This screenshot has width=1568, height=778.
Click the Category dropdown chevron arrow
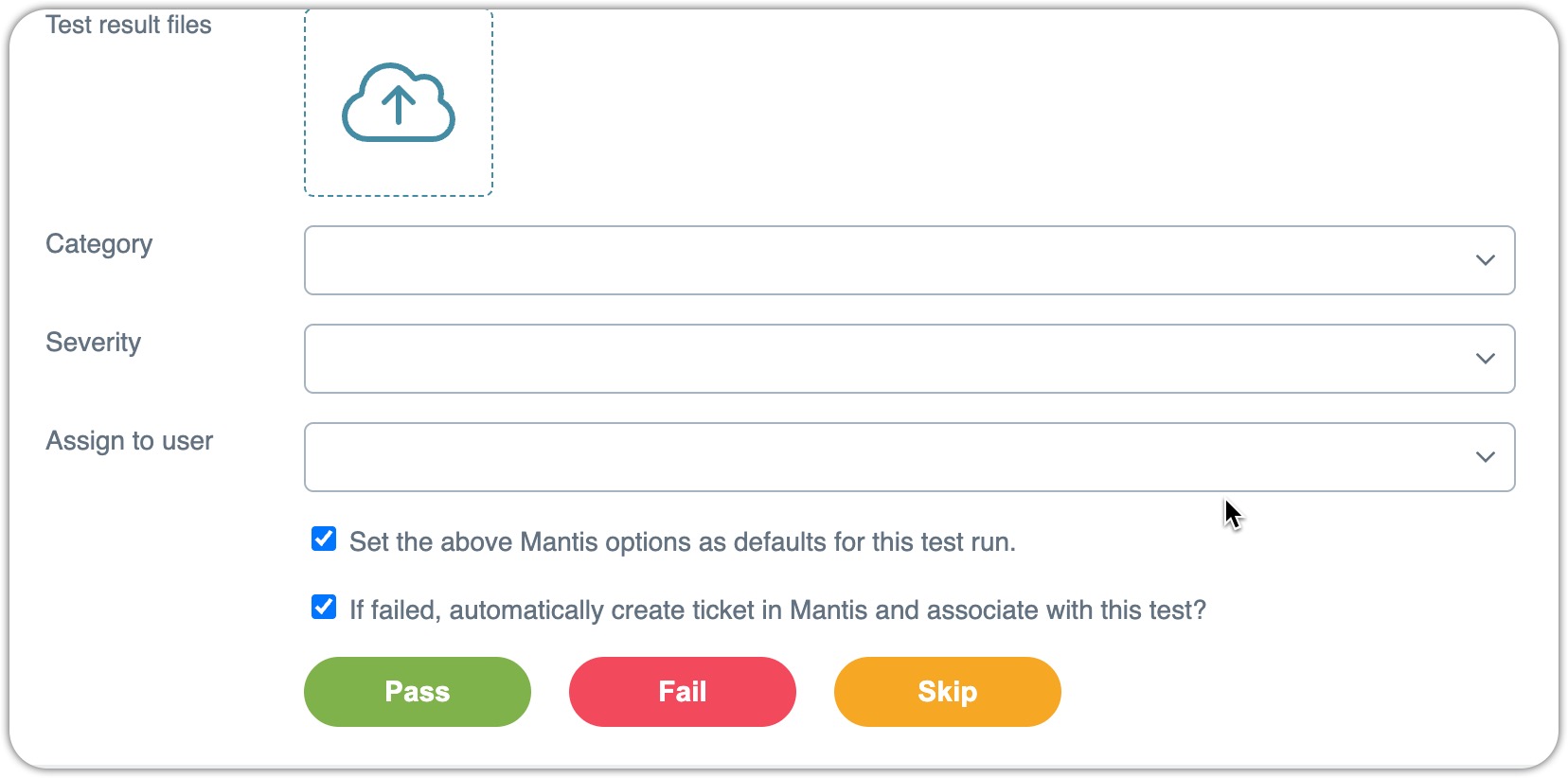pos(1485,260)
